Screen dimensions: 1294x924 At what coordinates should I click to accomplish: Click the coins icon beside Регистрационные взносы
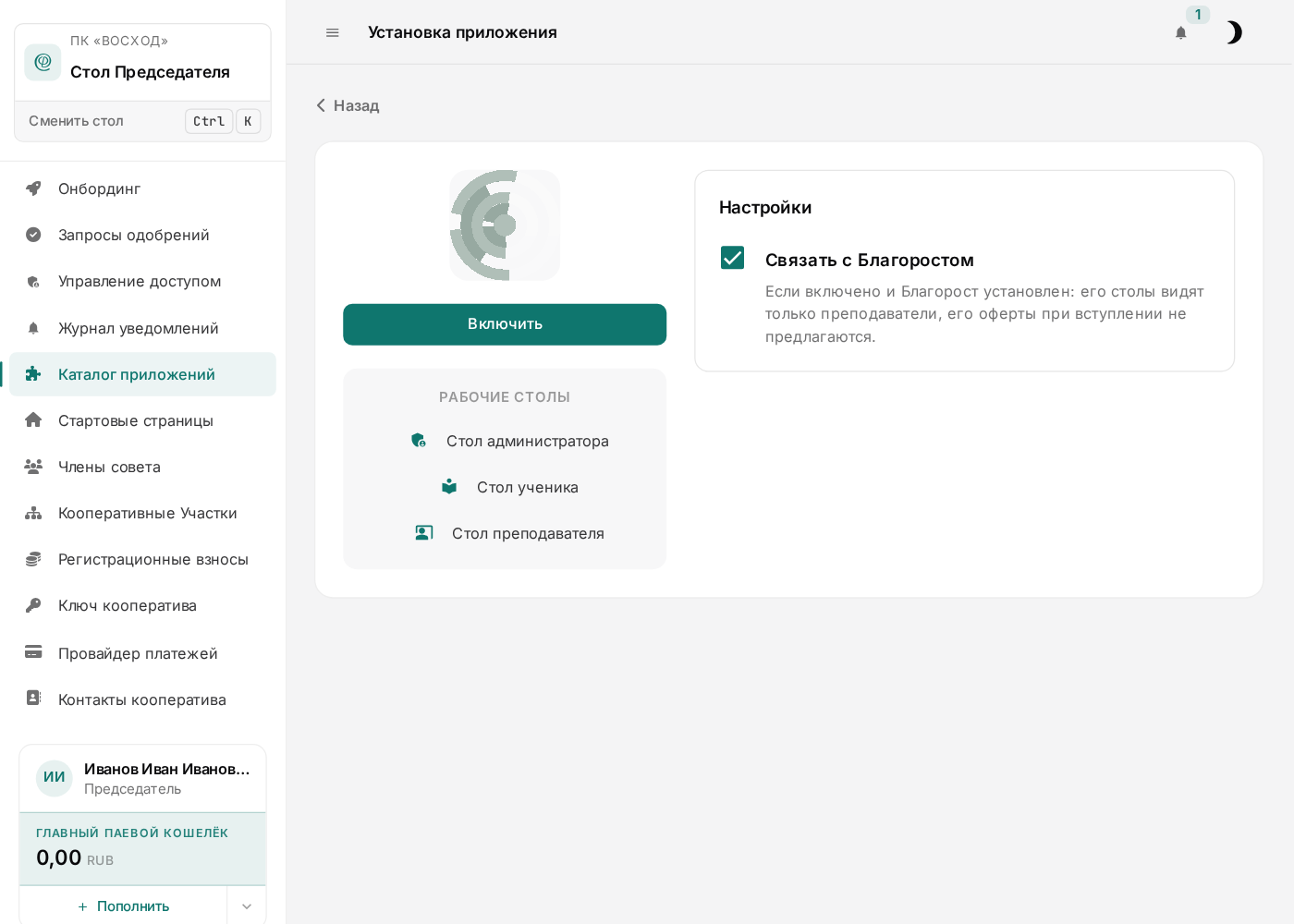(33, 559)
